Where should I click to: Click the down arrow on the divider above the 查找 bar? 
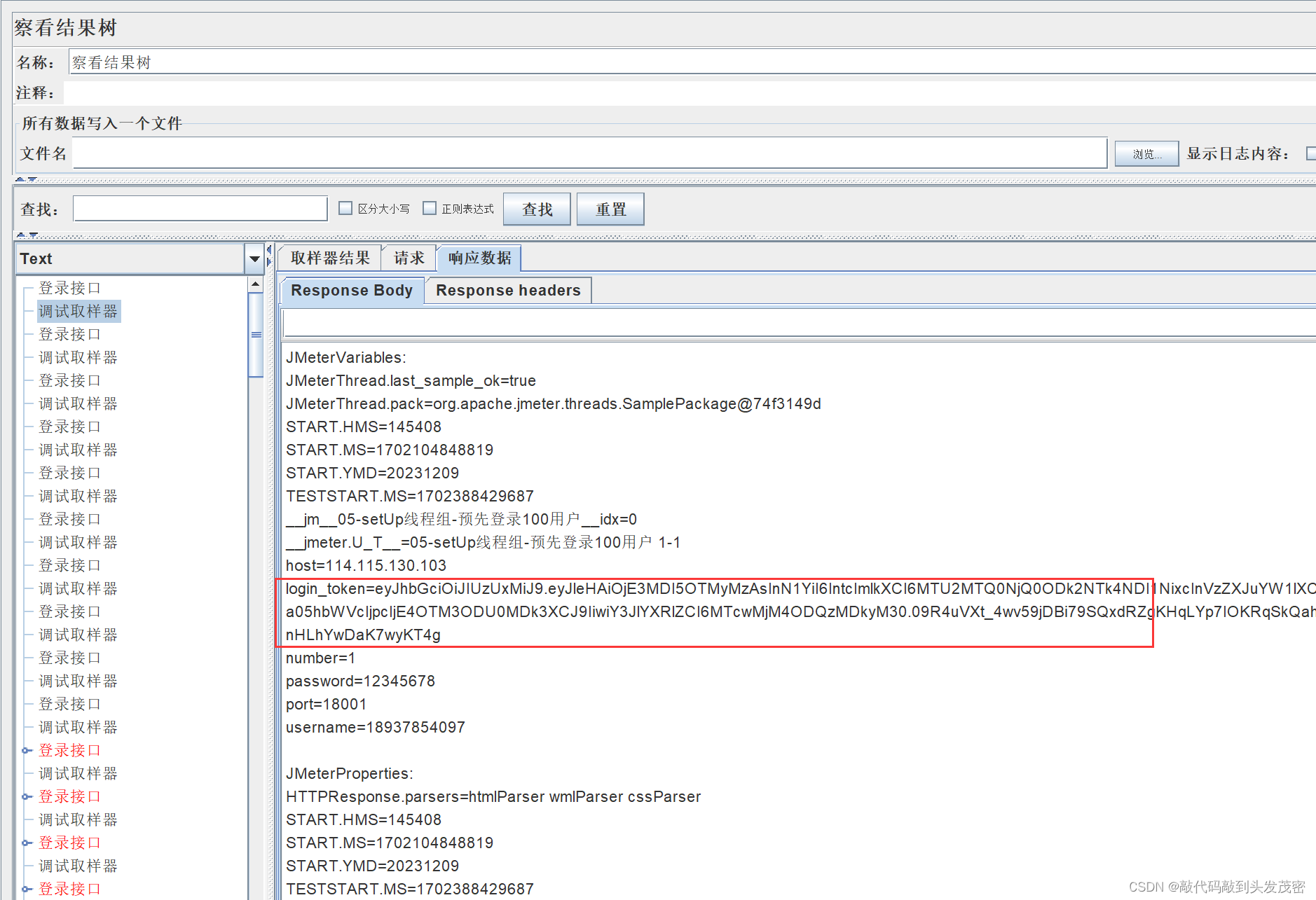[x=32, y=180]
